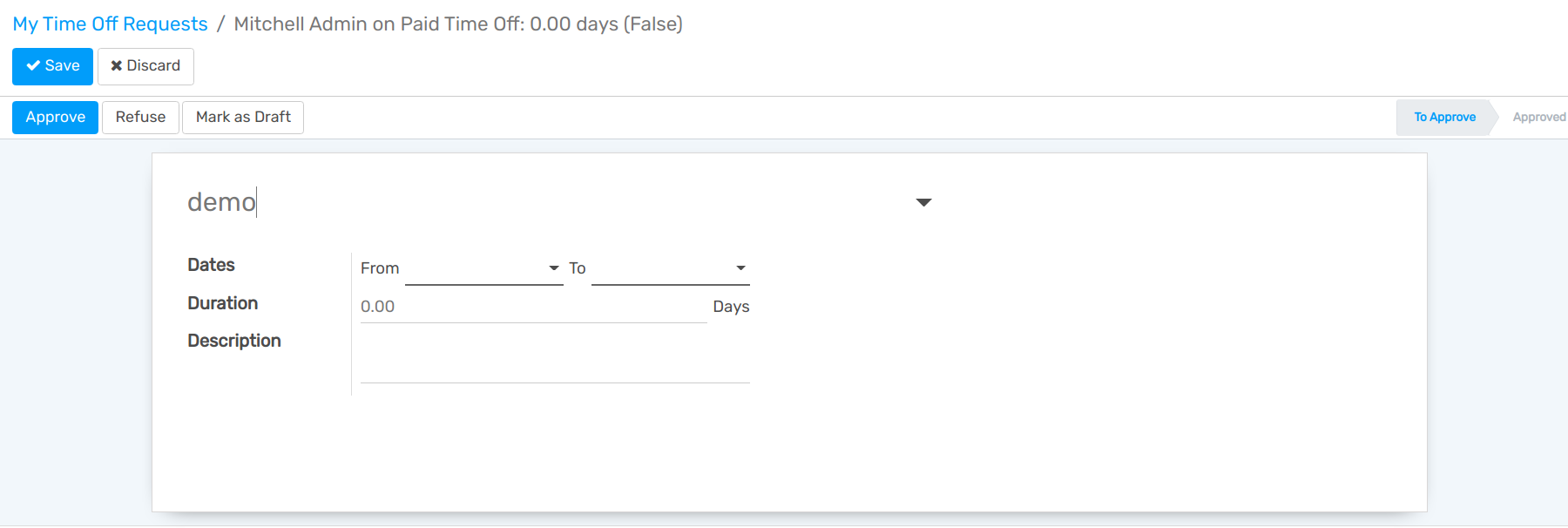Click Mark as Draft
Image resolution: width=1568 pixels, height=528 pixels.
point(242,117)
